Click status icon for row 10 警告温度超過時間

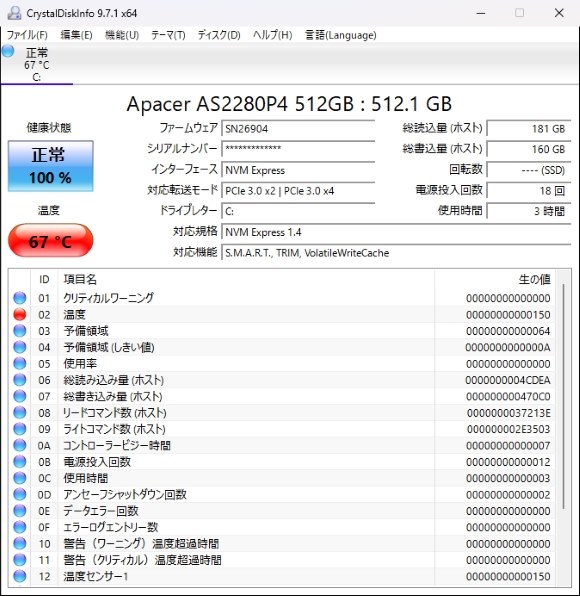[20, 543]
